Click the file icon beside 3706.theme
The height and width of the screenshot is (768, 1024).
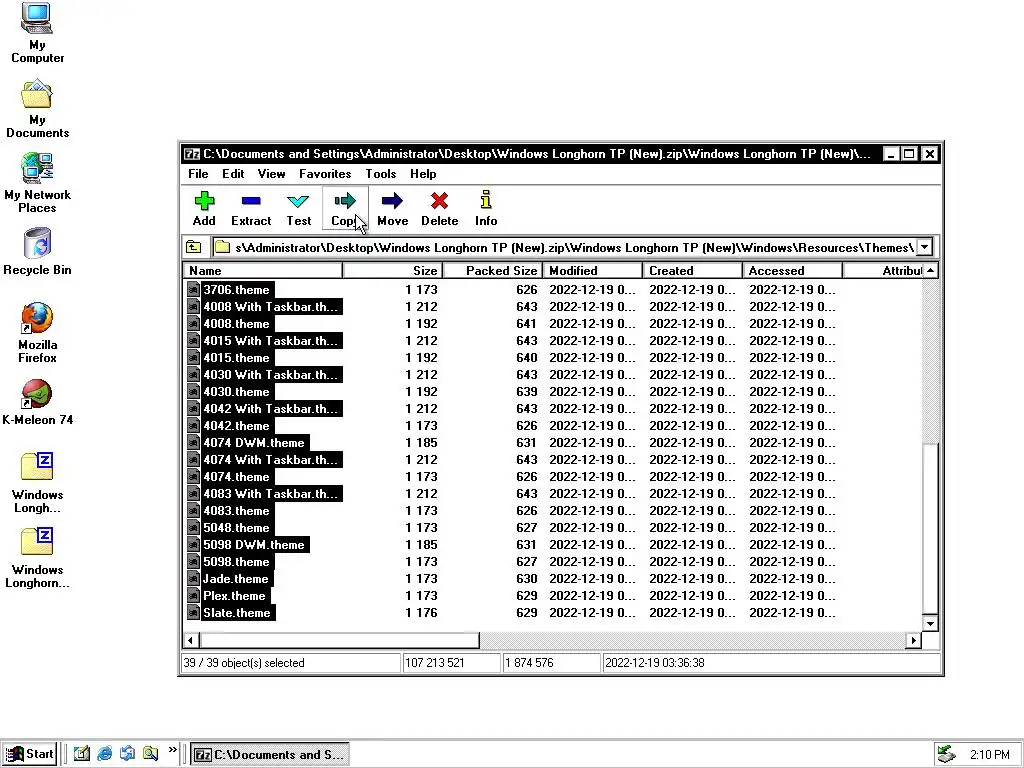[x=193, y=289]
